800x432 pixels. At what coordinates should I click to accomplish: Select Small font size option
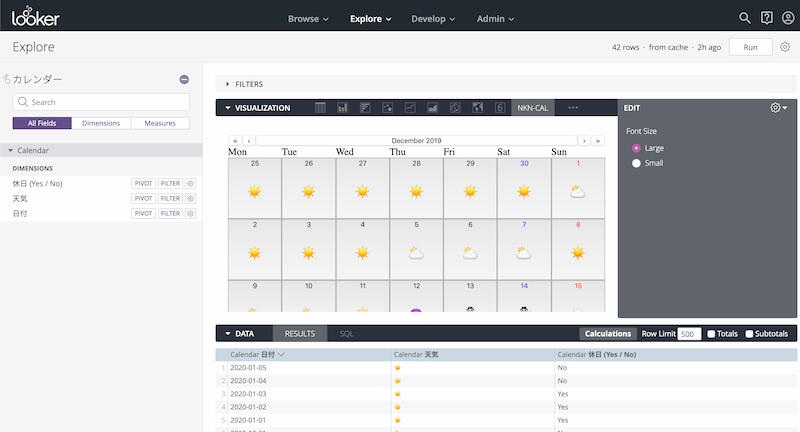636,163
